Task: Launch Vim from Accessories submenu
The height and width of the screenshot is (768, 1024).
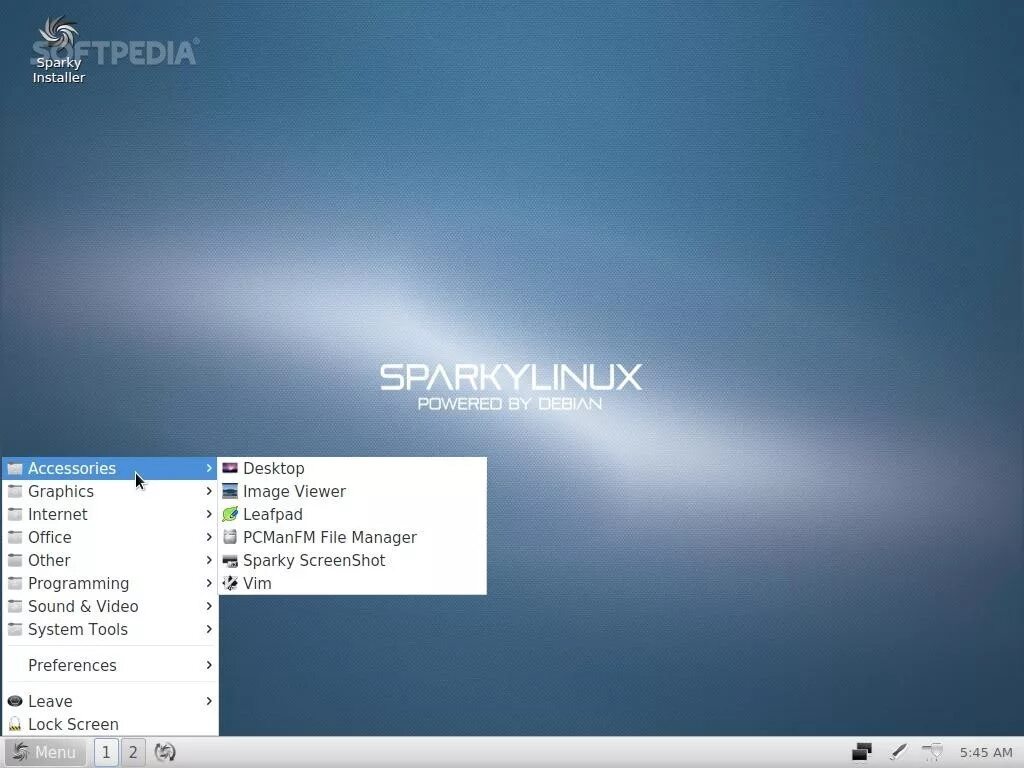Action: click(x=352, y=583)
